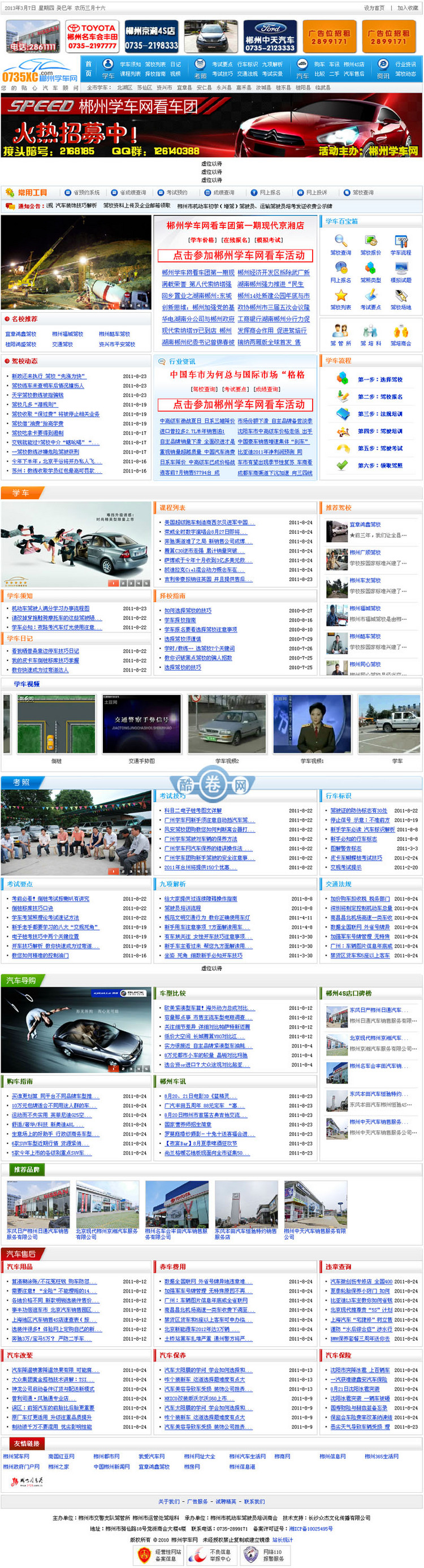Click 驾校列表 star icon
Viewport: 424px width, 1568px height.
point(341,295)
